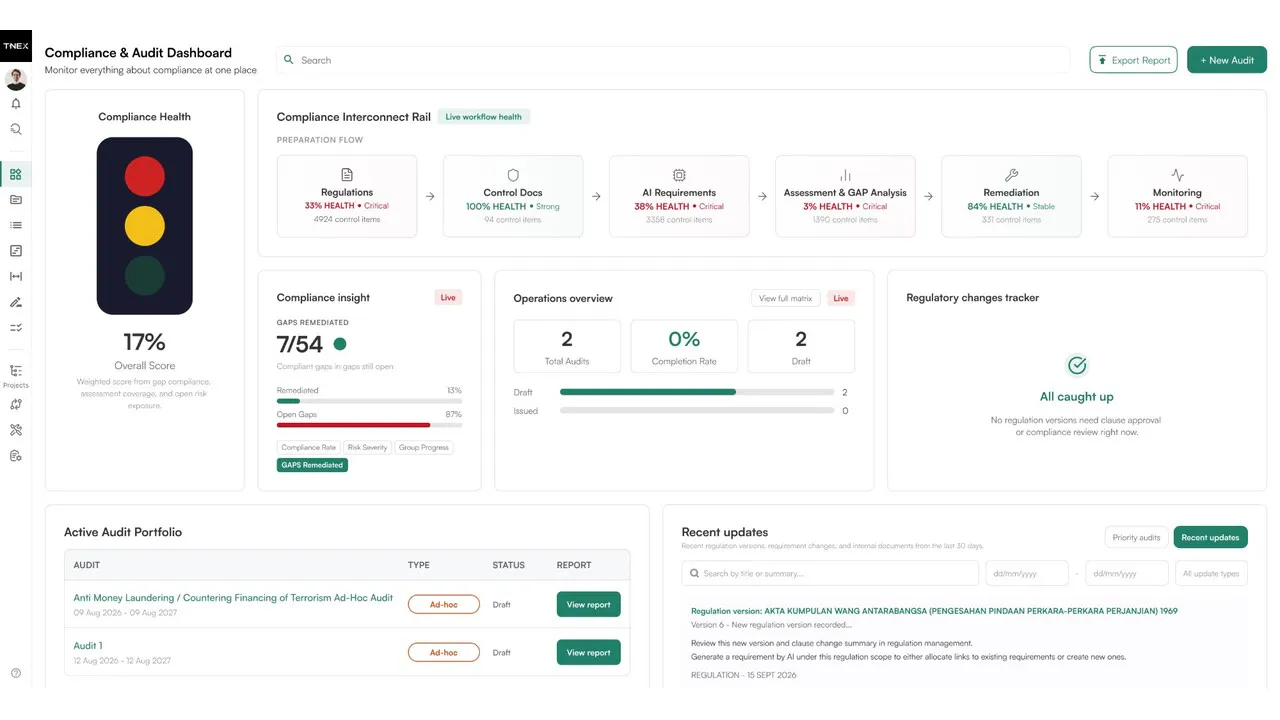Viewport: 1280px width, 720px height.
Task: Switch to Recent updates tab
Action: [x=1210, y=537]
